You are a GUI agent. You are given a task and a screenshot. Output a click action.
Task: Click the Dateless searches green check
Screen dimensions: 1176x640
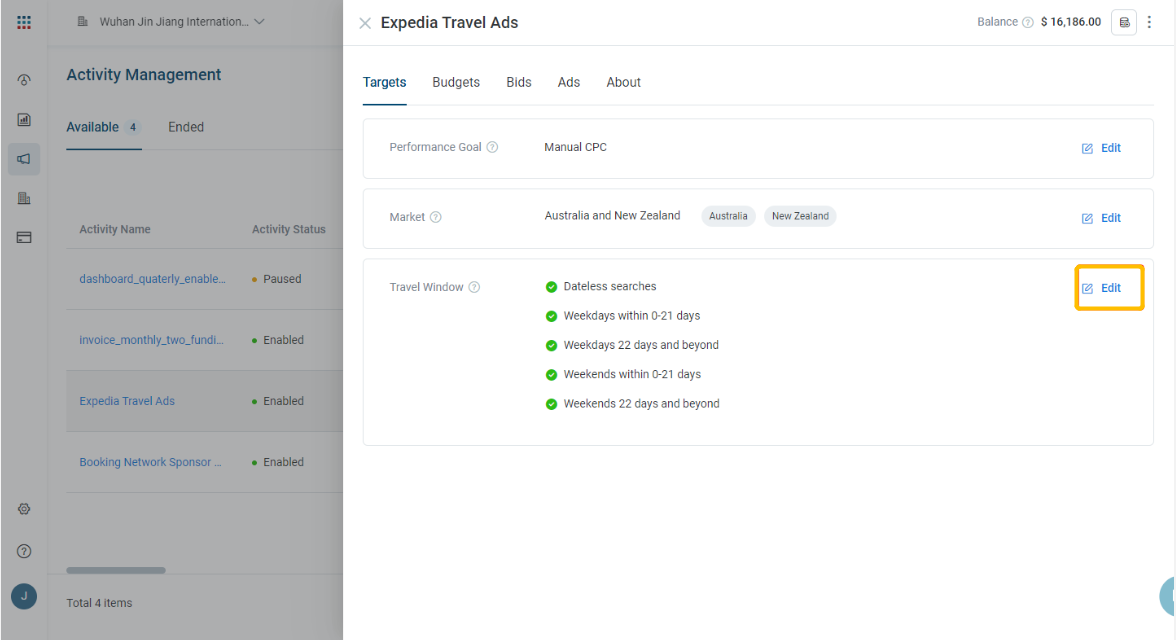(551, 287)
